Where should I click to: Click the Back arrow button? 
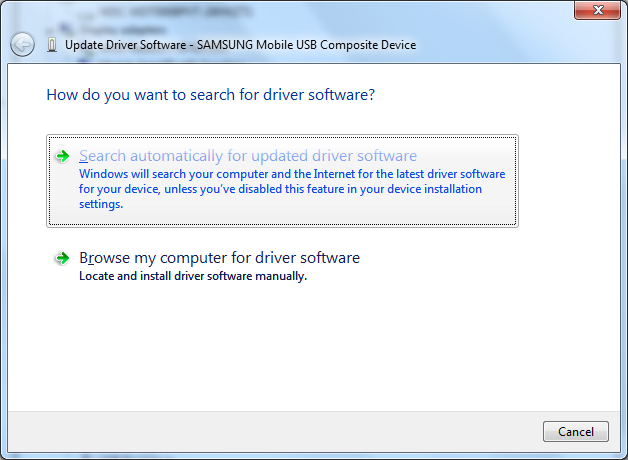(x=22, y=44)
